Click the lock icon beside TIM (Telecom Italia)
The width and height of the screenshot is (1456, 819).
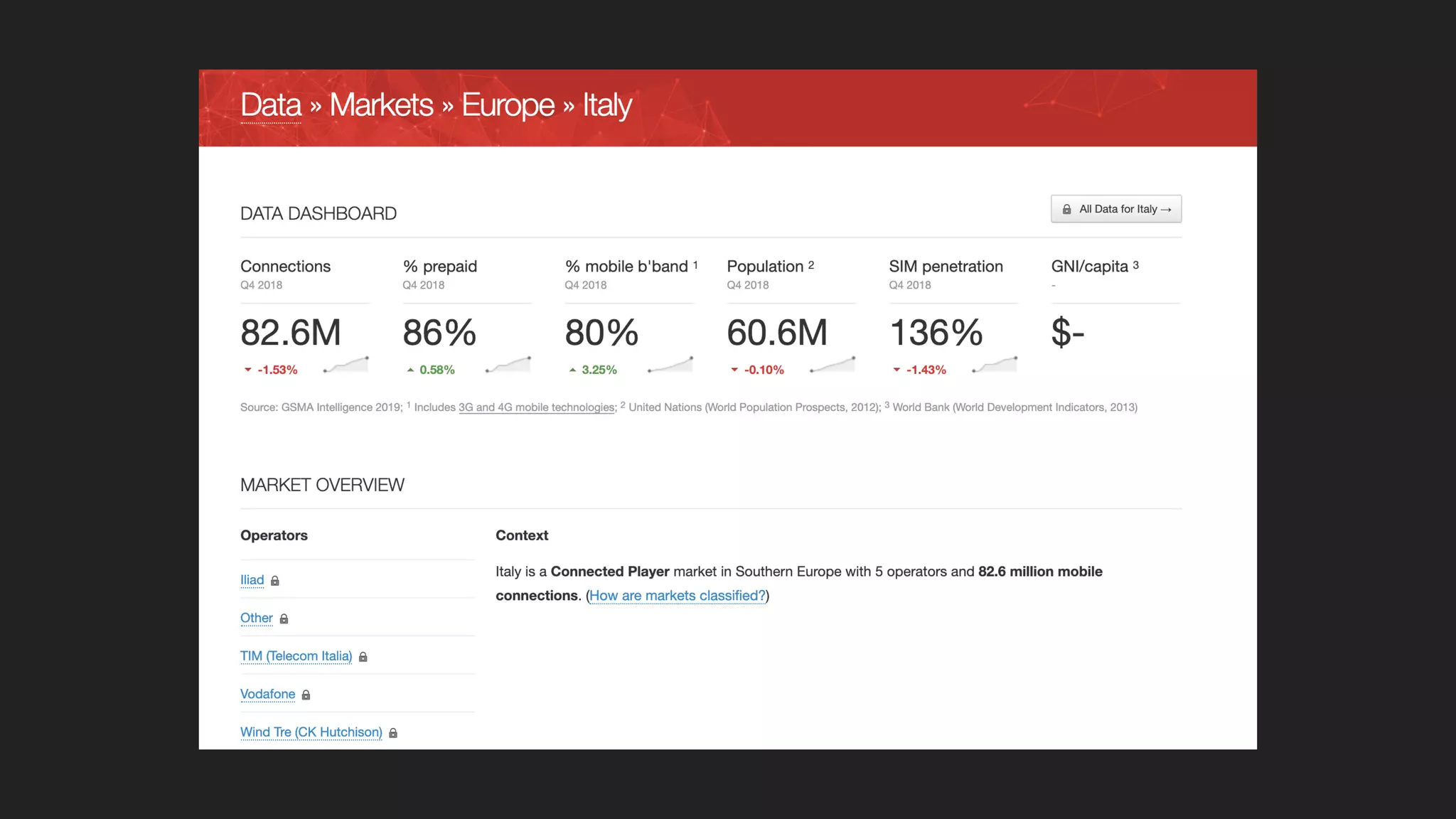coord(363,657)
